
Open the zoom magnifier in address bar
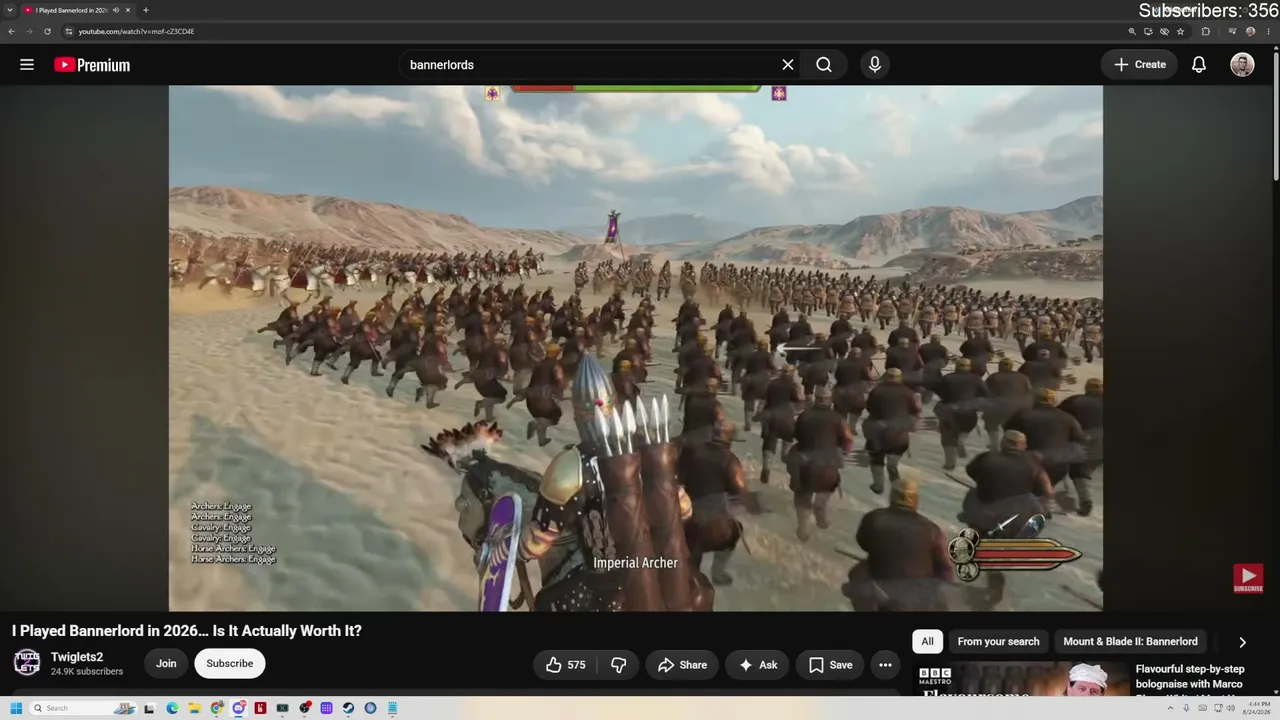1132,31
